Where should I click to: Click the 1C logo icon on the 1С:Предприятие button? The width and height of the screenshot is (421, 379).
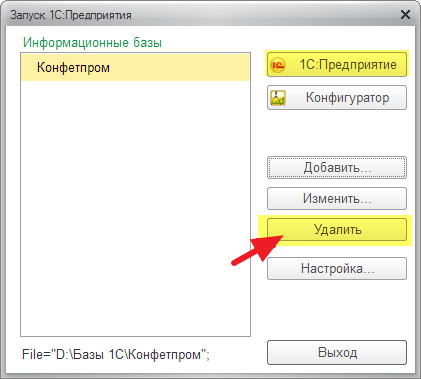[278, 65]
